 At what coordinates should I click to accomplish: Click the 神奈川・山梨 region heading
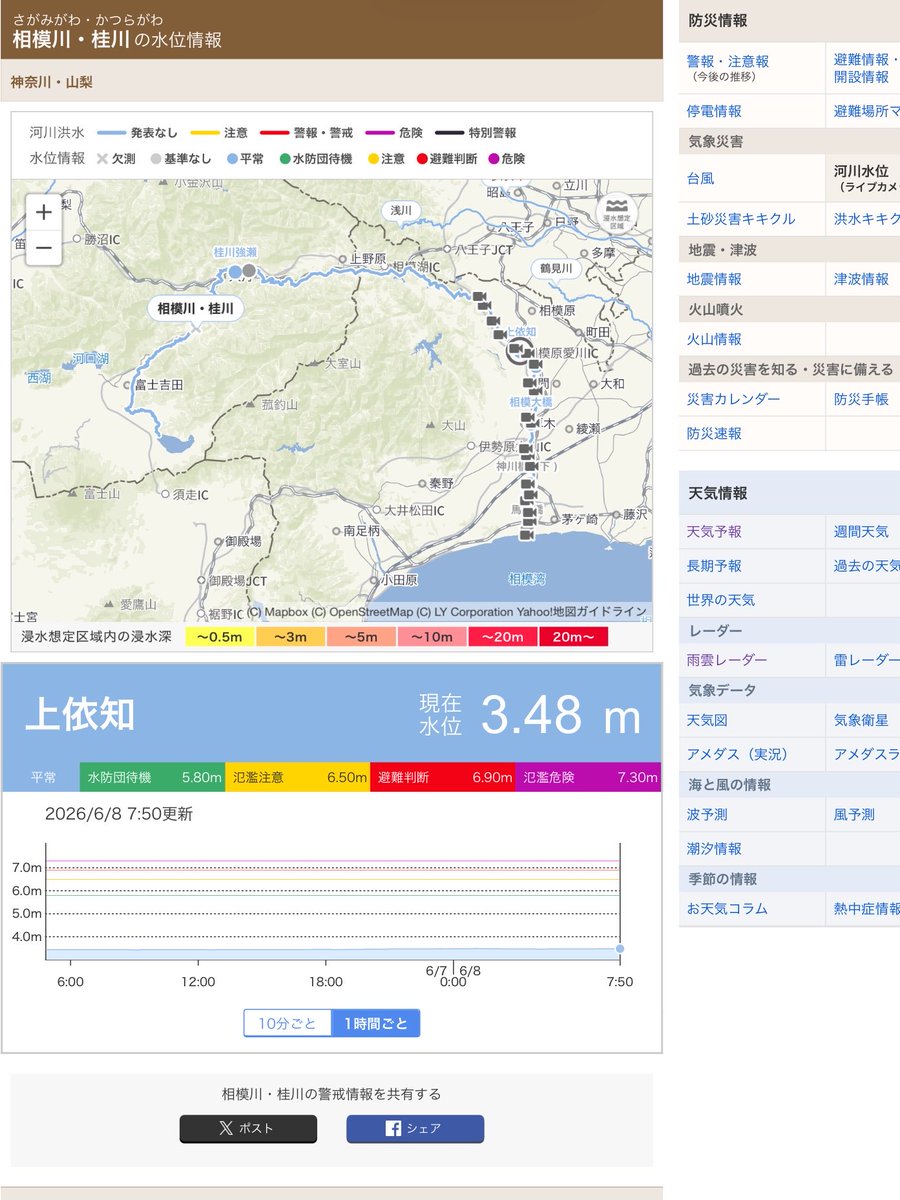pos(52,82)
